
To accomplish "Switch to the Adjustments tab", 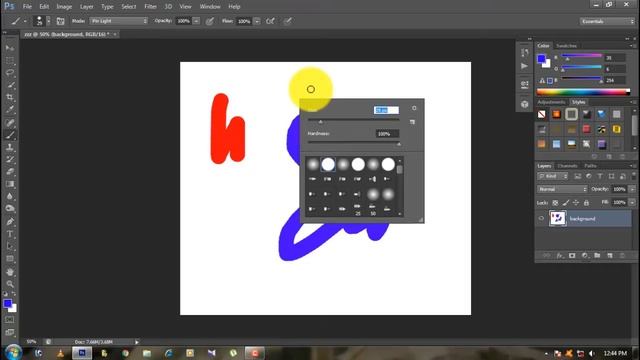I will pos(551,102).
